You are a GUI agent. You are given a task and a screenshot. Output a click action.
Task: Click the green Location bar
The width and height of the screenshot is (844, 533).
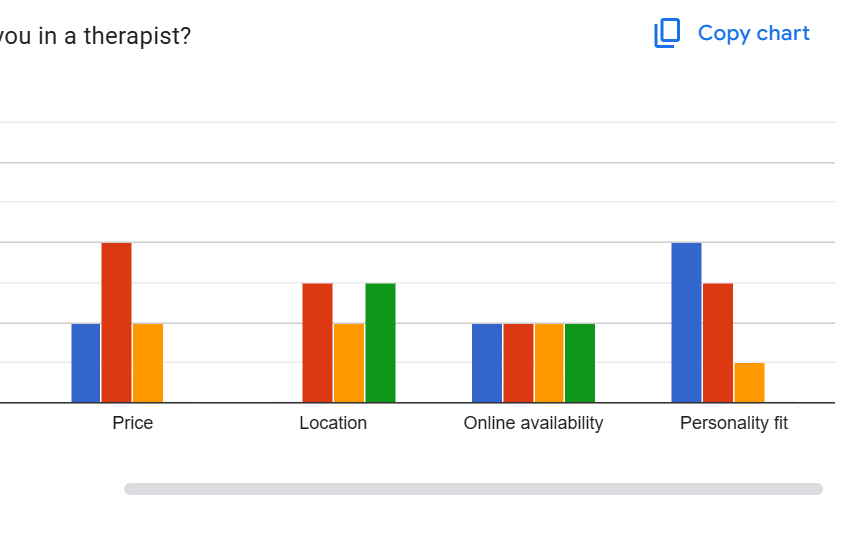[380, 343]
